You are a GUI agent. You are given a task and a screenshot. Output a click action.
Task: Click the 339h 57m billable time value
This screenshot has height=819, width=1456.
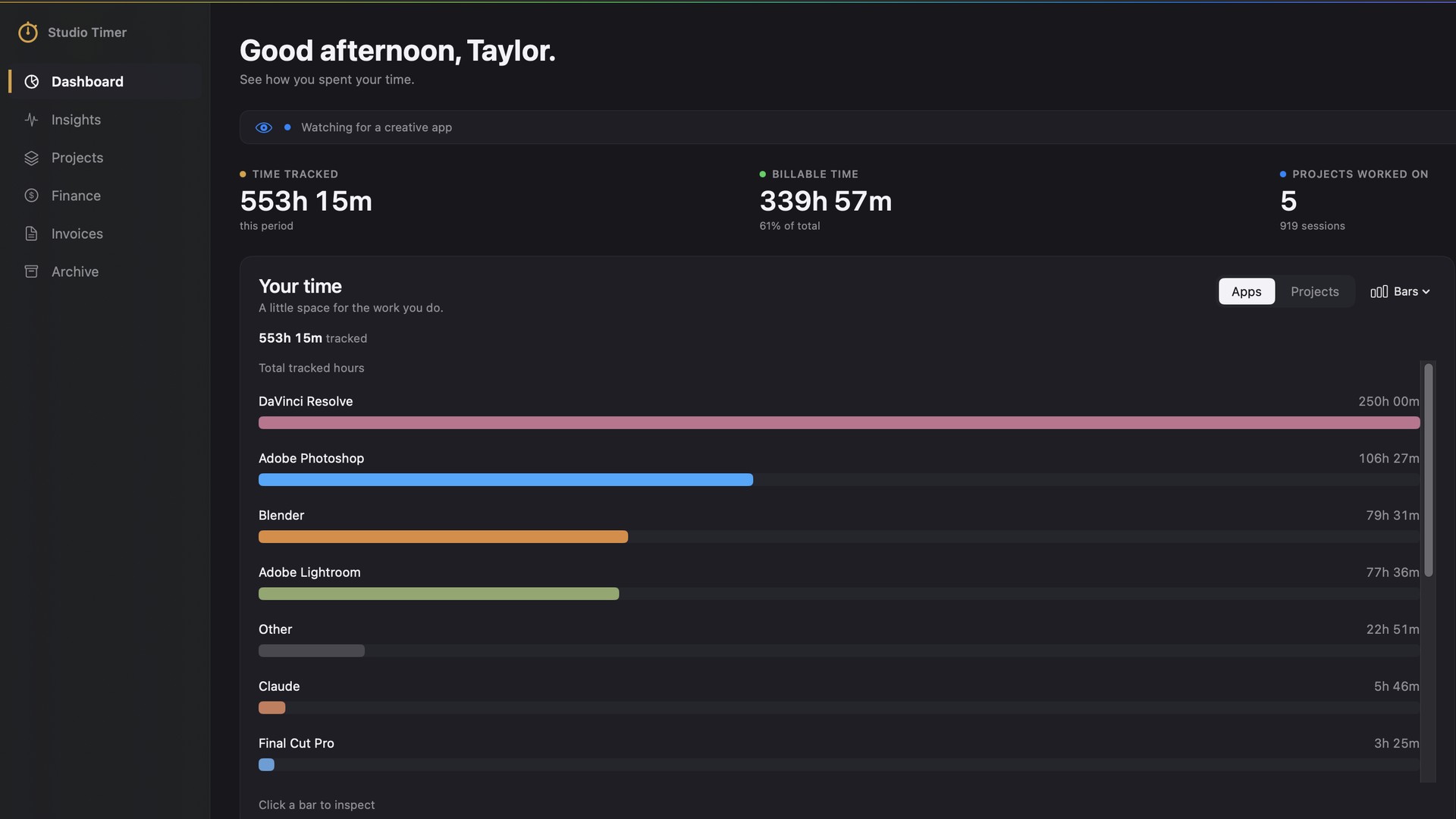pyautogui.click(x=826, y=201)
